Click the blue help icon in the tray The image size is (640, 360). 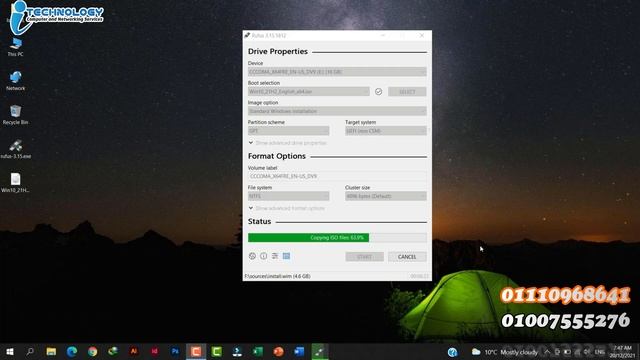click(x=452, y=352)
